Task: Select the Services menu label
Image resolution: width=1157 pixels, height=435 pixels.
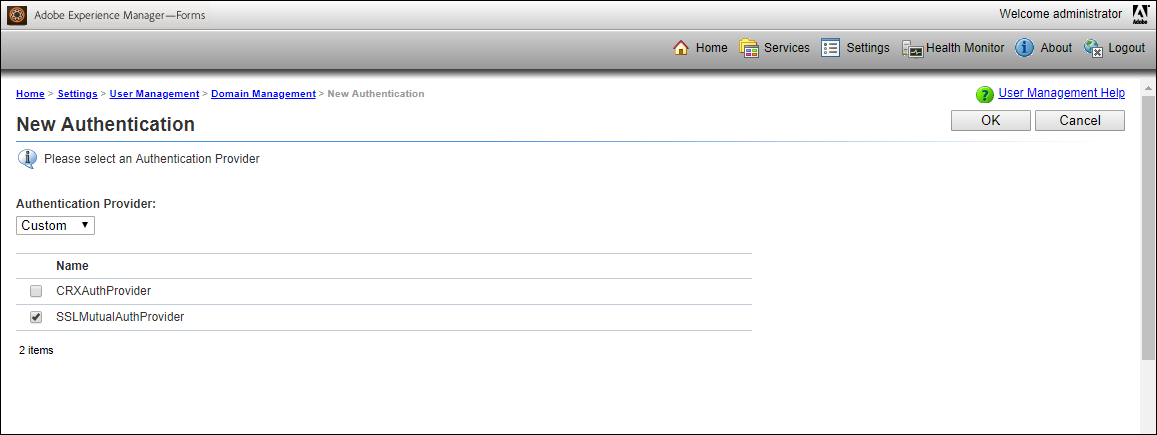Action: coord(787,48)
